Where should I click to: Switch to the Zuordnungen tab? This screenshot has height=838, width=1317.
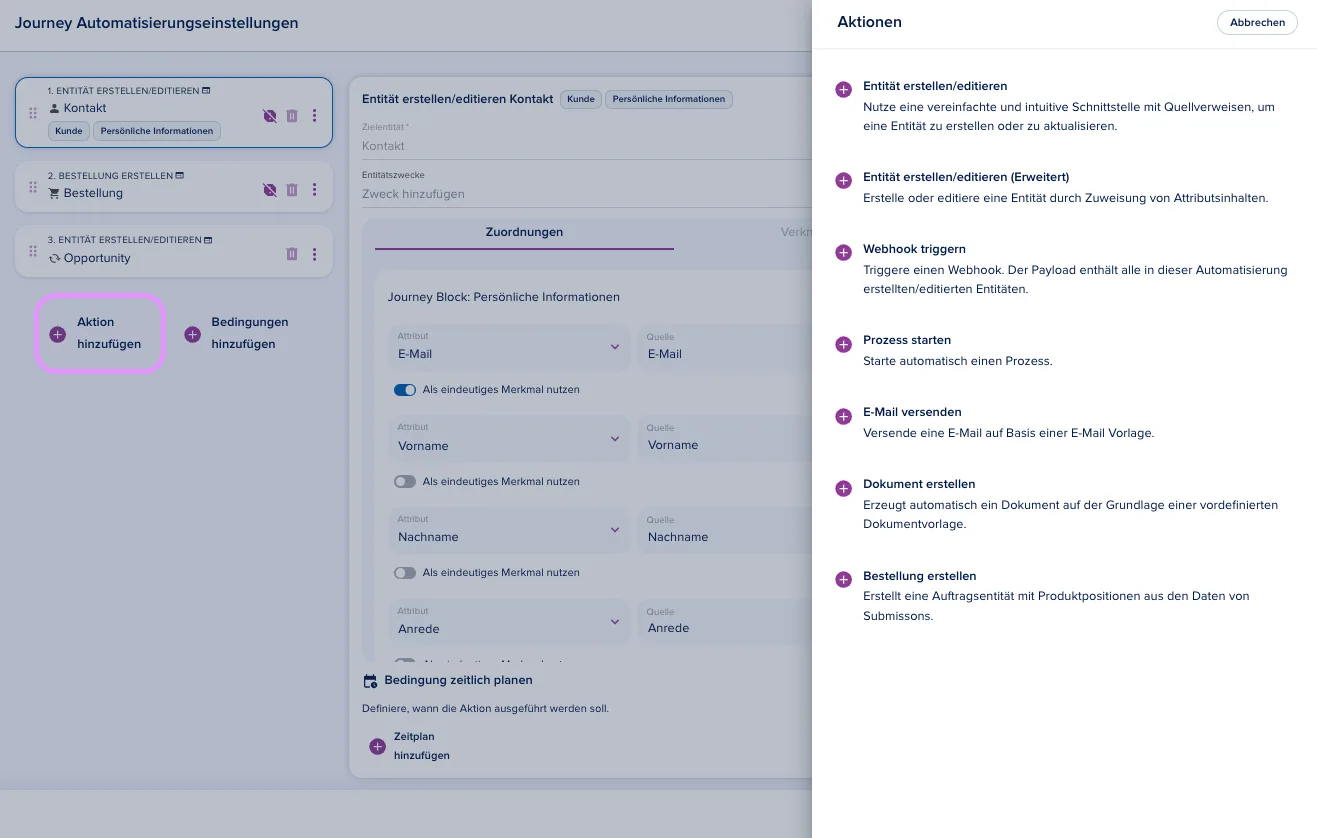point(524,232)
